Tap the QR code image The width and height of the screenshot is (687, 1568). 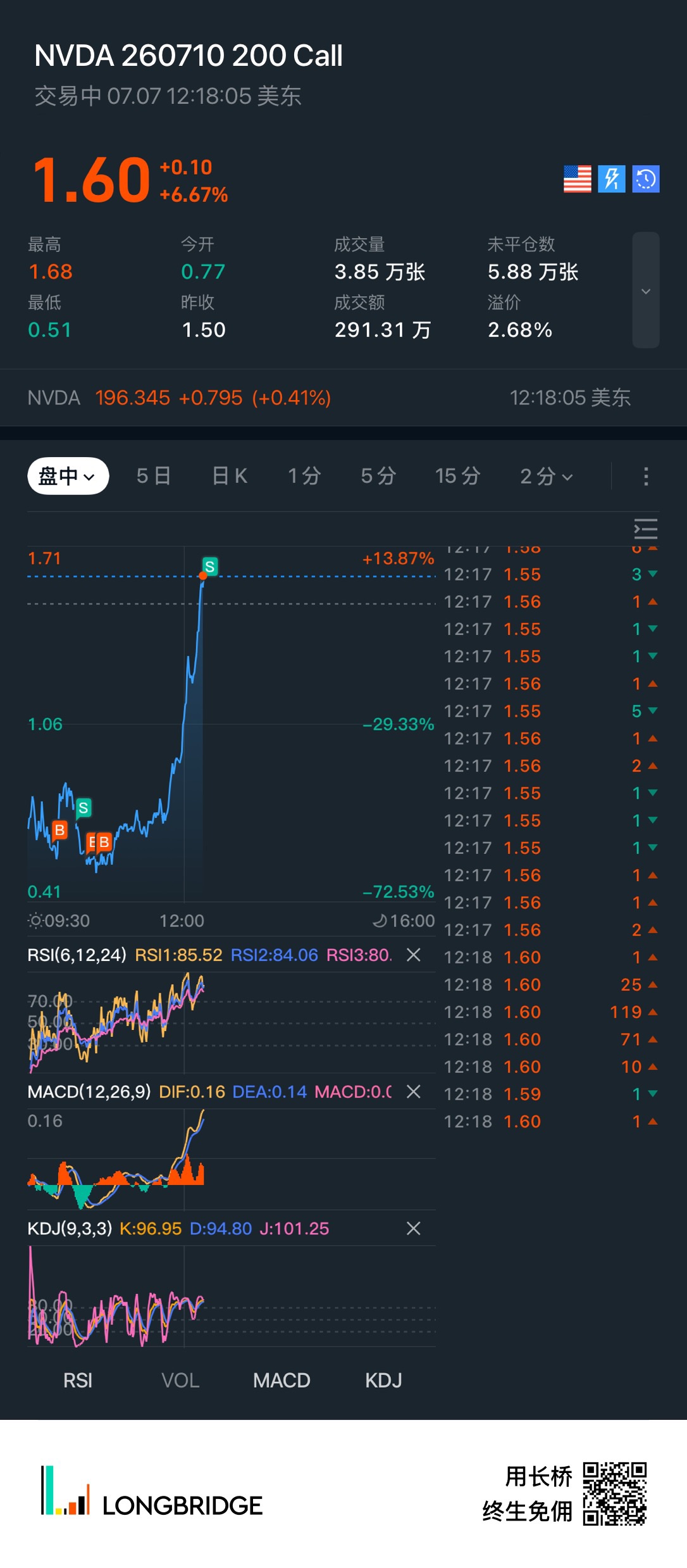pos(614,1494)
